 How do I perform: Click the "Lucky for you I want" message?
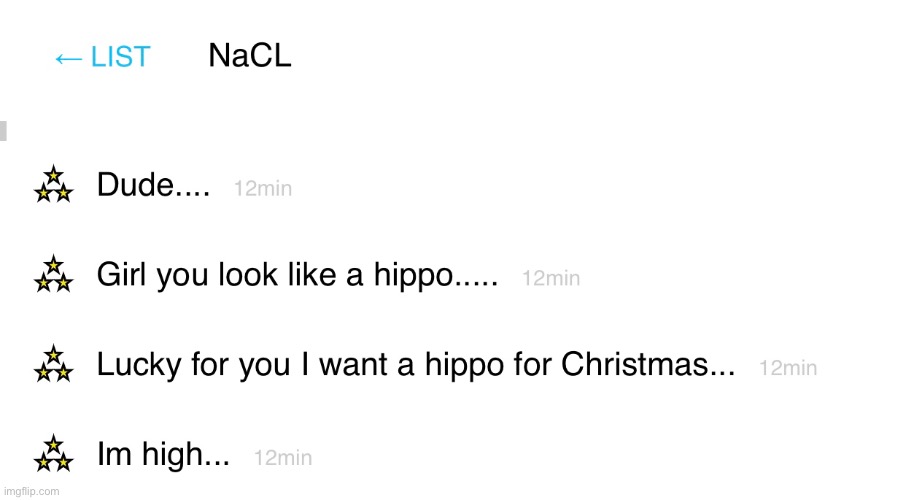(x=415, y=367)
